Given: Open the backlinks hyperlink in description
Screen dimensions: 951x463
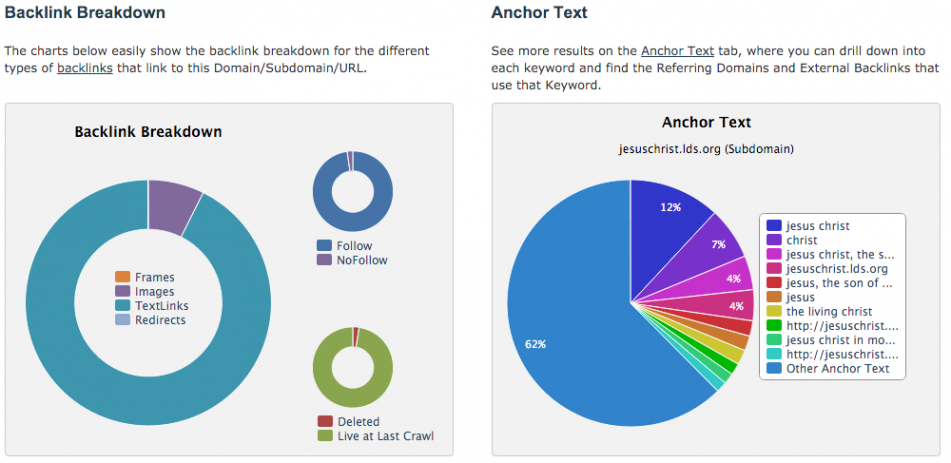Looking at the screenshot, I should tap(85, 68).
